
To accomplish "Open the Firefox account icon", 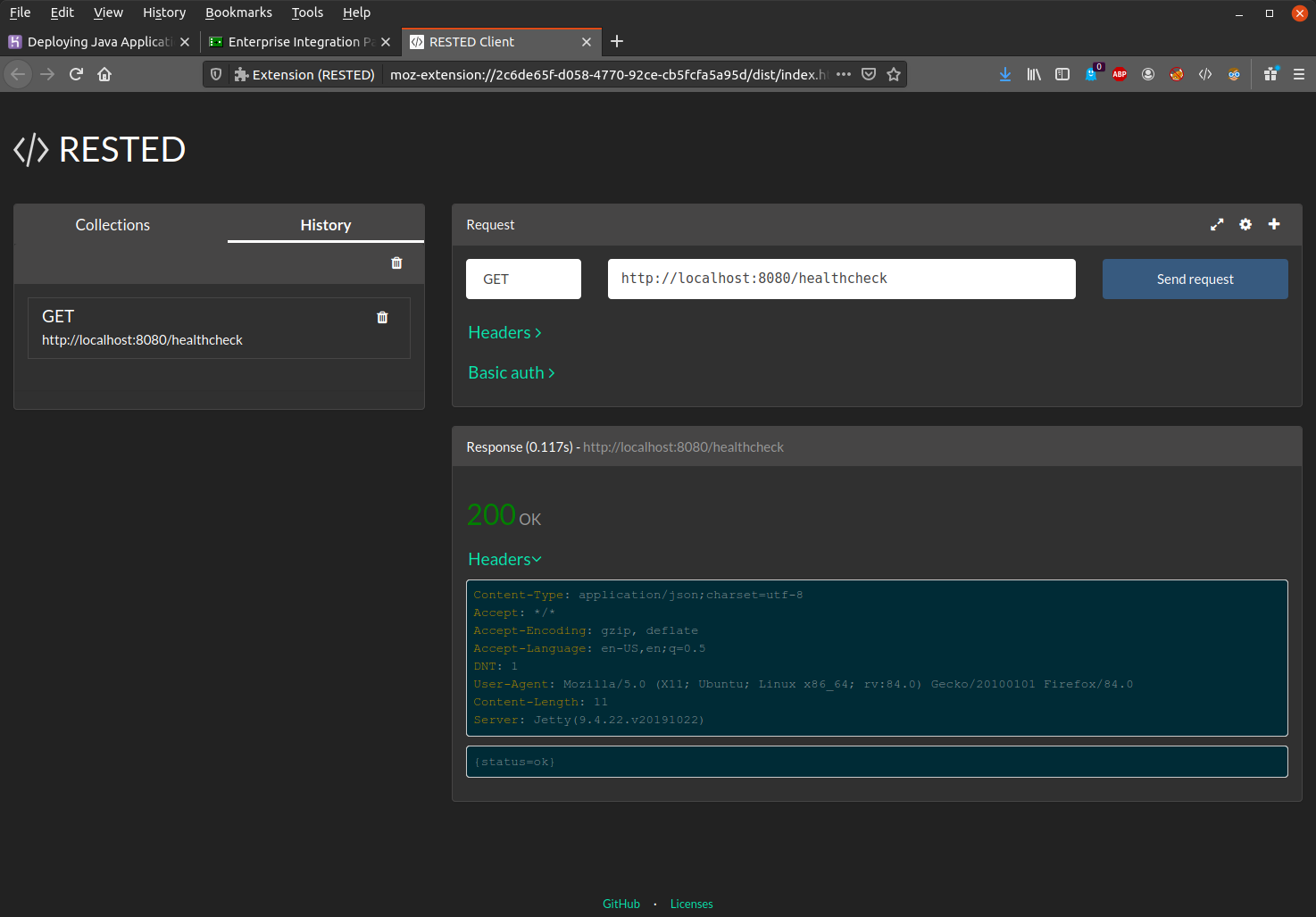I will (x=1148, y=74).
